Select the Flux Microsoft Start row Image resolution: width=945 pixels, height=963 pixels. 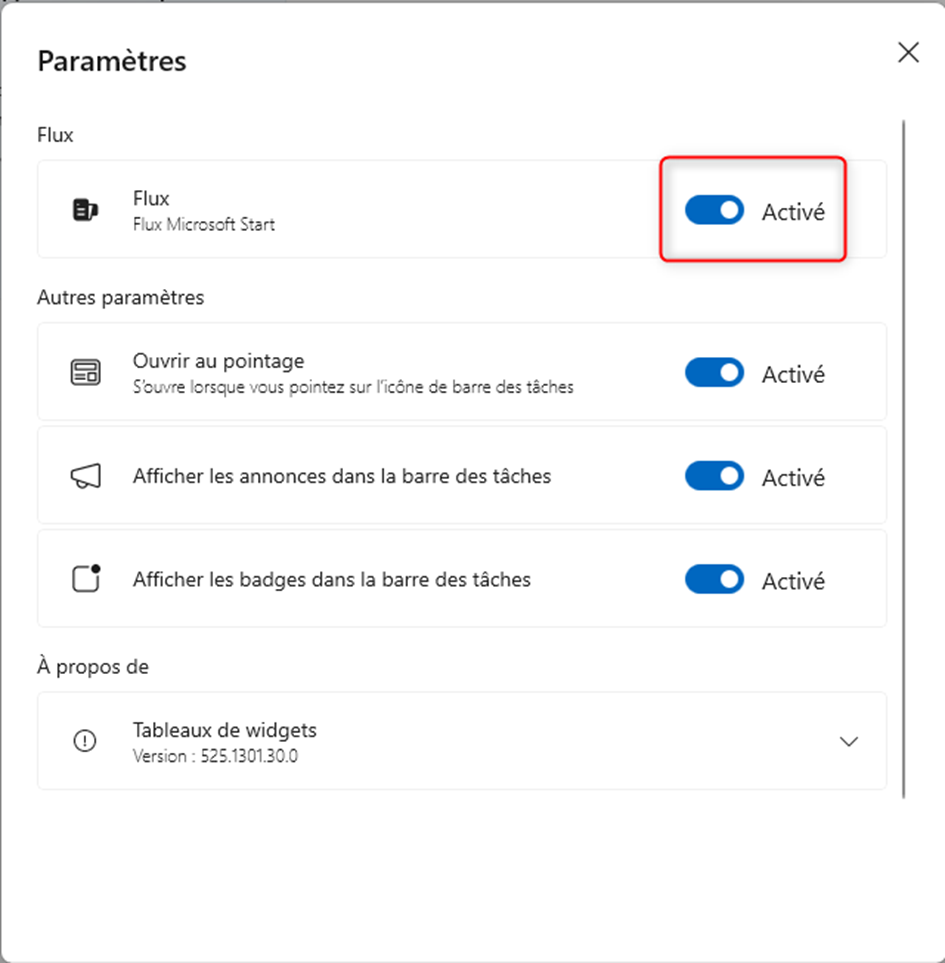(x=400, y=209)
